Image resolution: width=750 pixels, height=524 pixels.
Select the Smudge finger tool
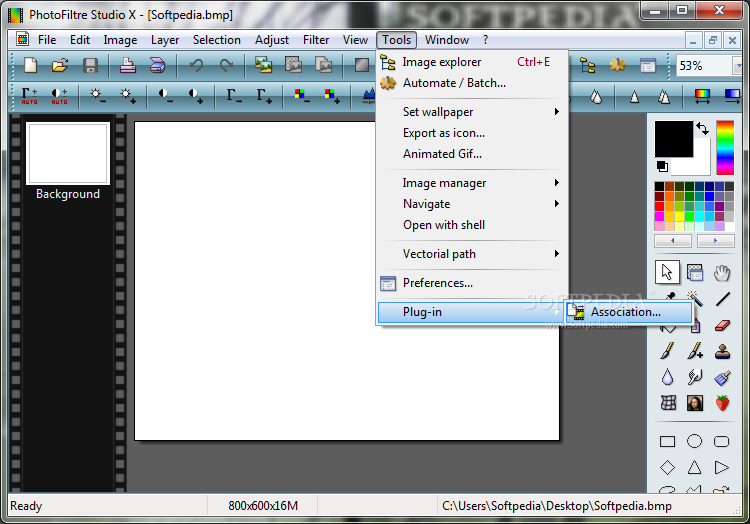pos(695,377)
